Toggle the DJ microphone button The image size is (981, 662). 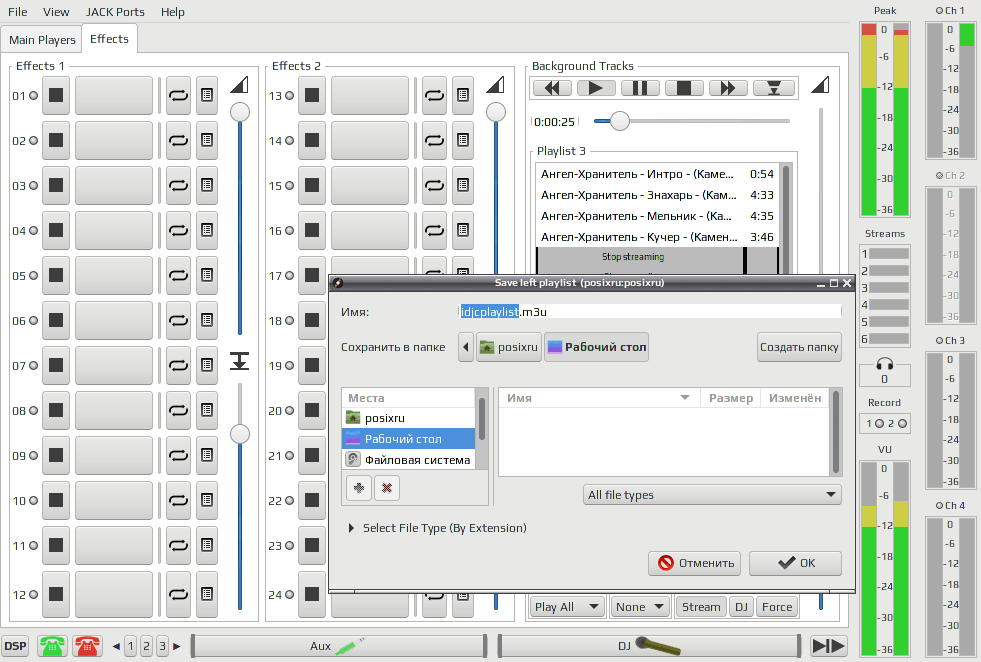coord(649,646)
